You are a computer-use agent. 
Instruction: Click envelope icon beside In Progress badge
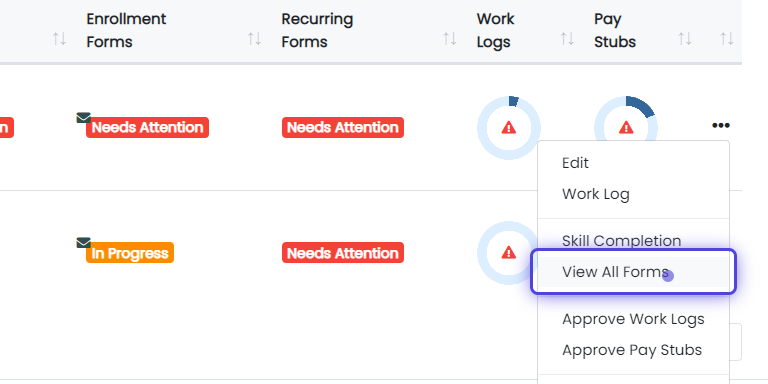83,242
